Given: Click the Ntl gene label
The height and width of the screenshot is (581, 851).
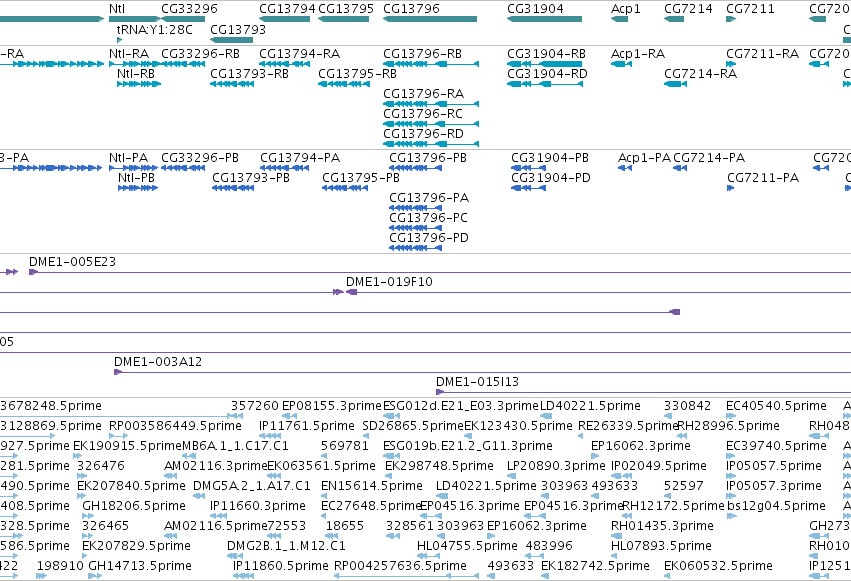Looking at the screenshot, I should (117, 9).
